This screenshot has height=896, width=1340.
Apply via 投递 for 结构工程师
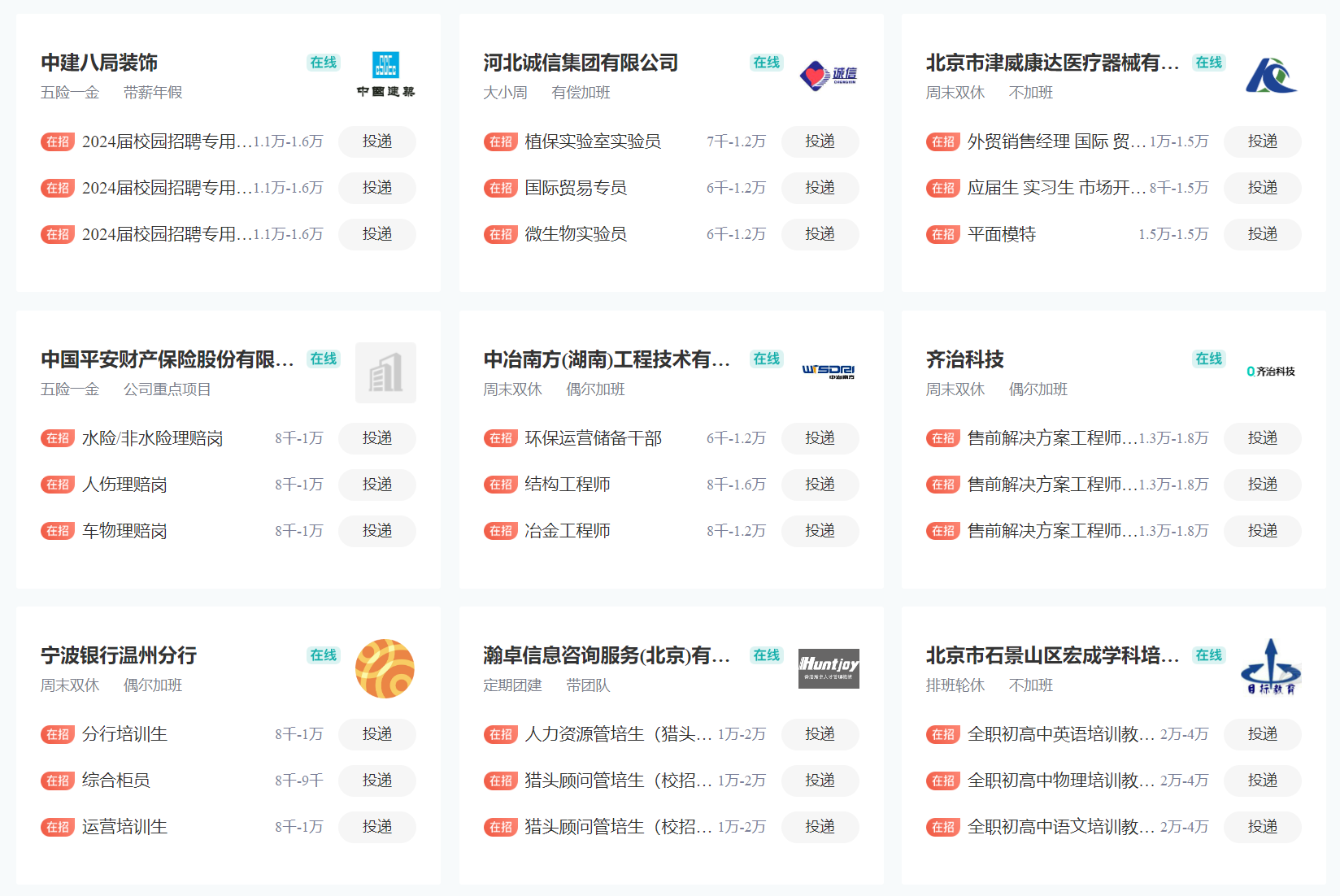820,485
